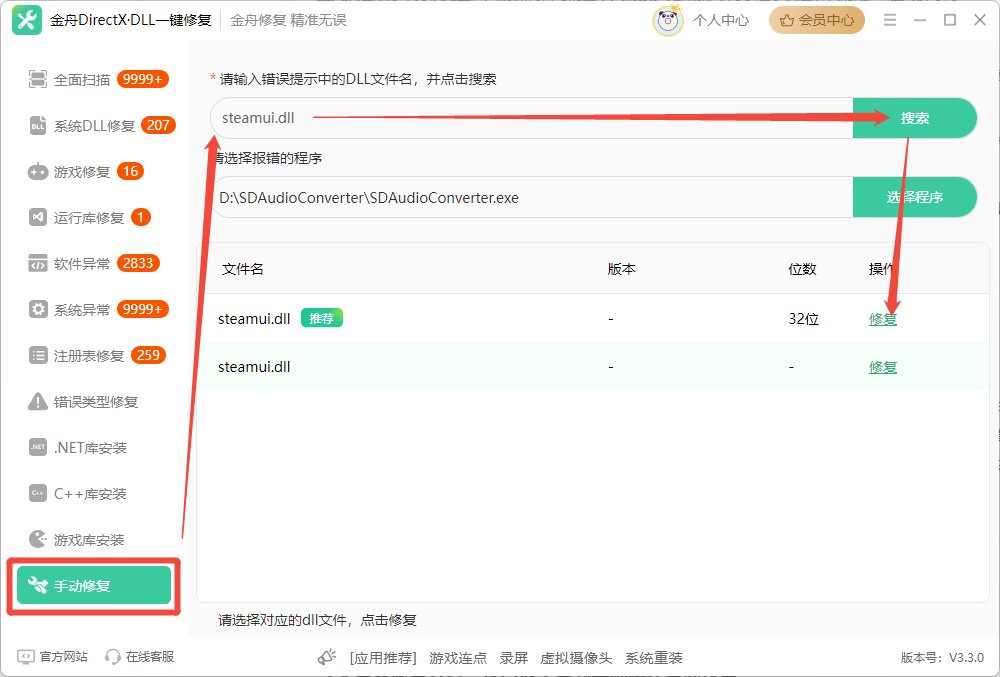Click the 9999+ badge on 全面扫描
Screen dimensions: 1000x677
(143, 79)
